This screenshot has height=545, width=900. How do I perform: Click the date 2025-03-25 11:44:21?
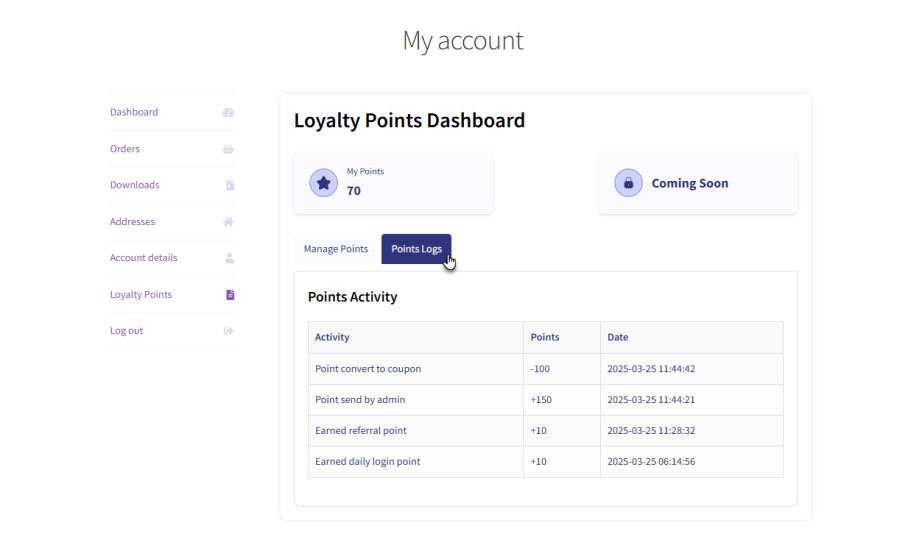coord(651,400)
